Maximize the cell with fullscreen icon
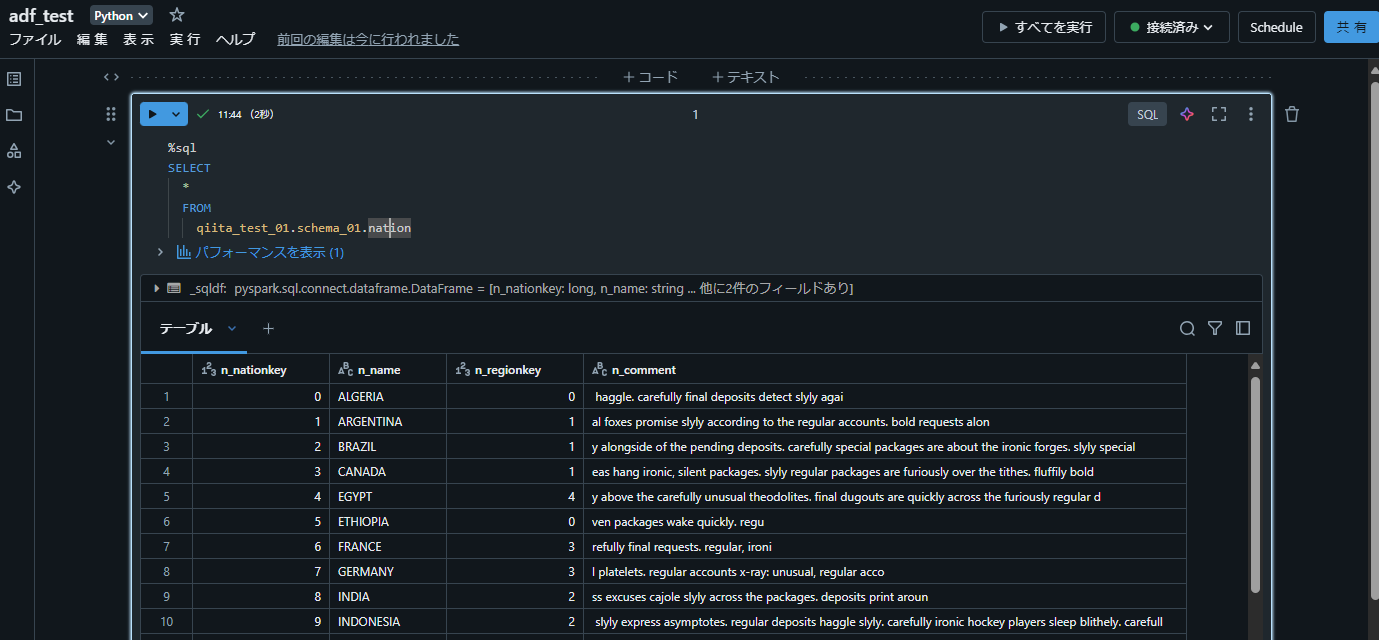 pyautogui.click(x=1219, y=114)
